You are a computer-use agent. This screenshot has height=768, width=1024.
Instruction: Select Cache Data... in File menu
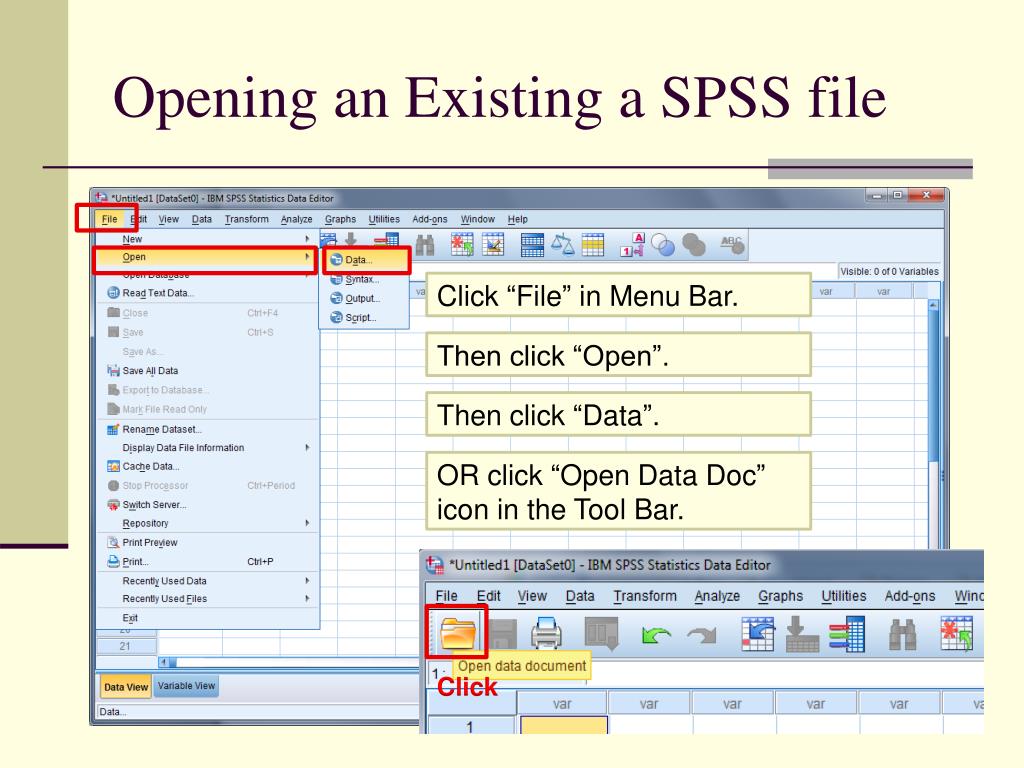click(x=208, y=467)
